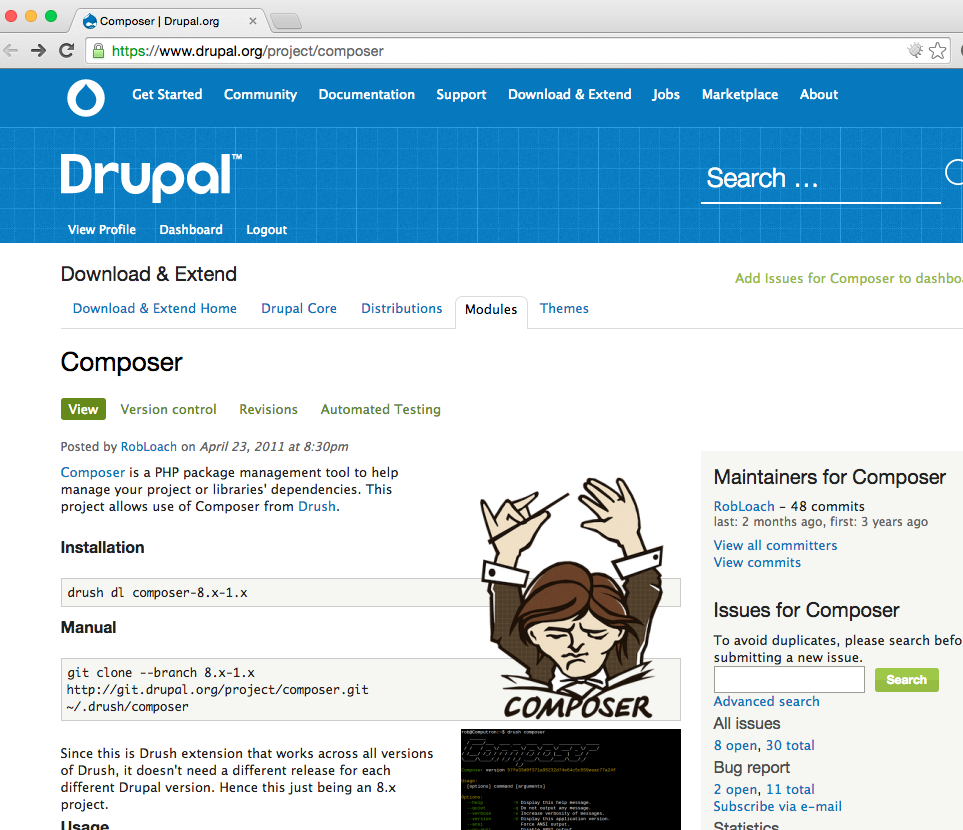Screen dimensions: 963x830
Task: Click Subscribe via e-mail link
Action: [x=778, y=807]
